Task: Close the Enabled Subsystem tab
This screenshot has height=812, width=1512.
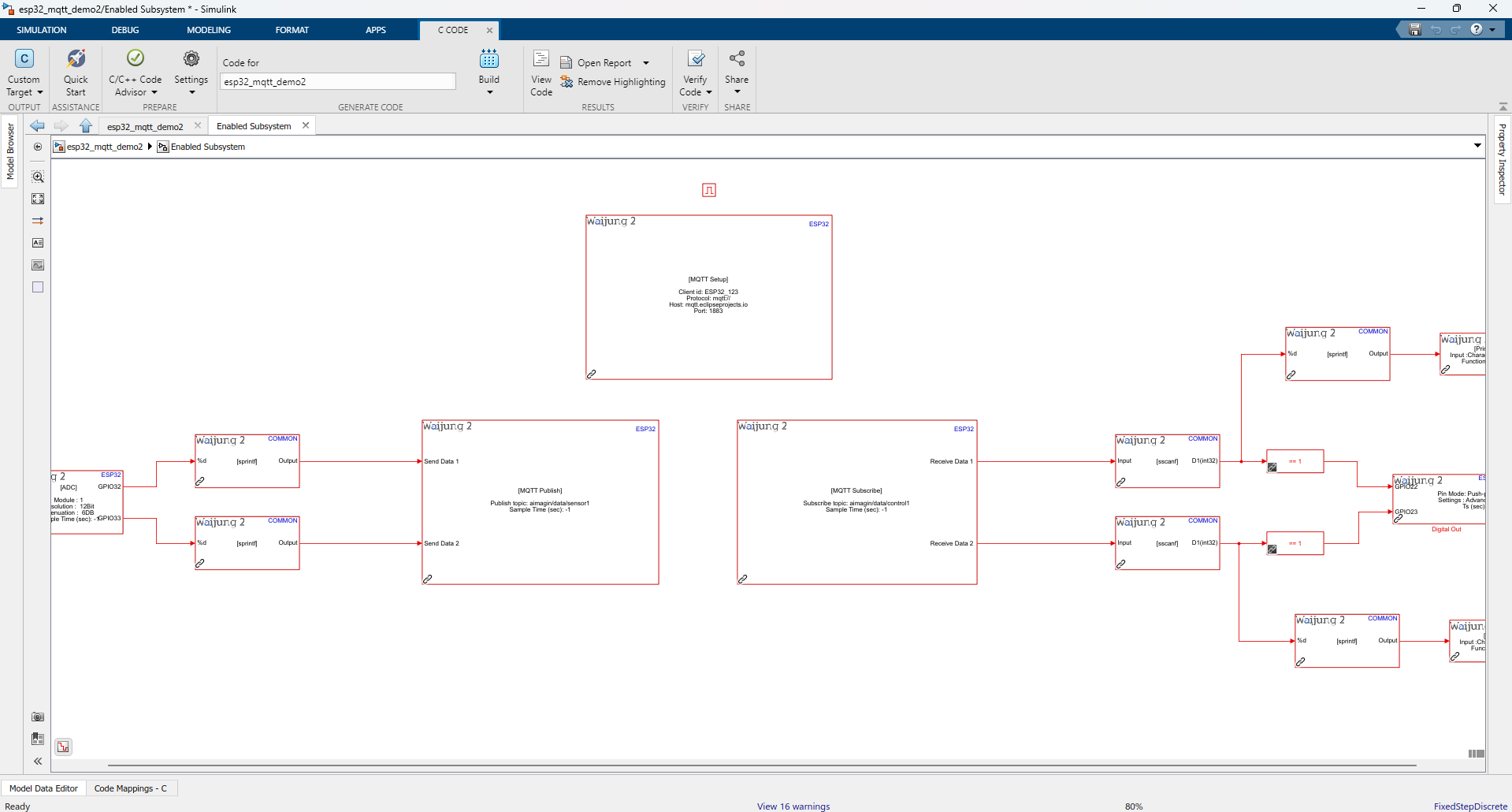Action: 306,125
